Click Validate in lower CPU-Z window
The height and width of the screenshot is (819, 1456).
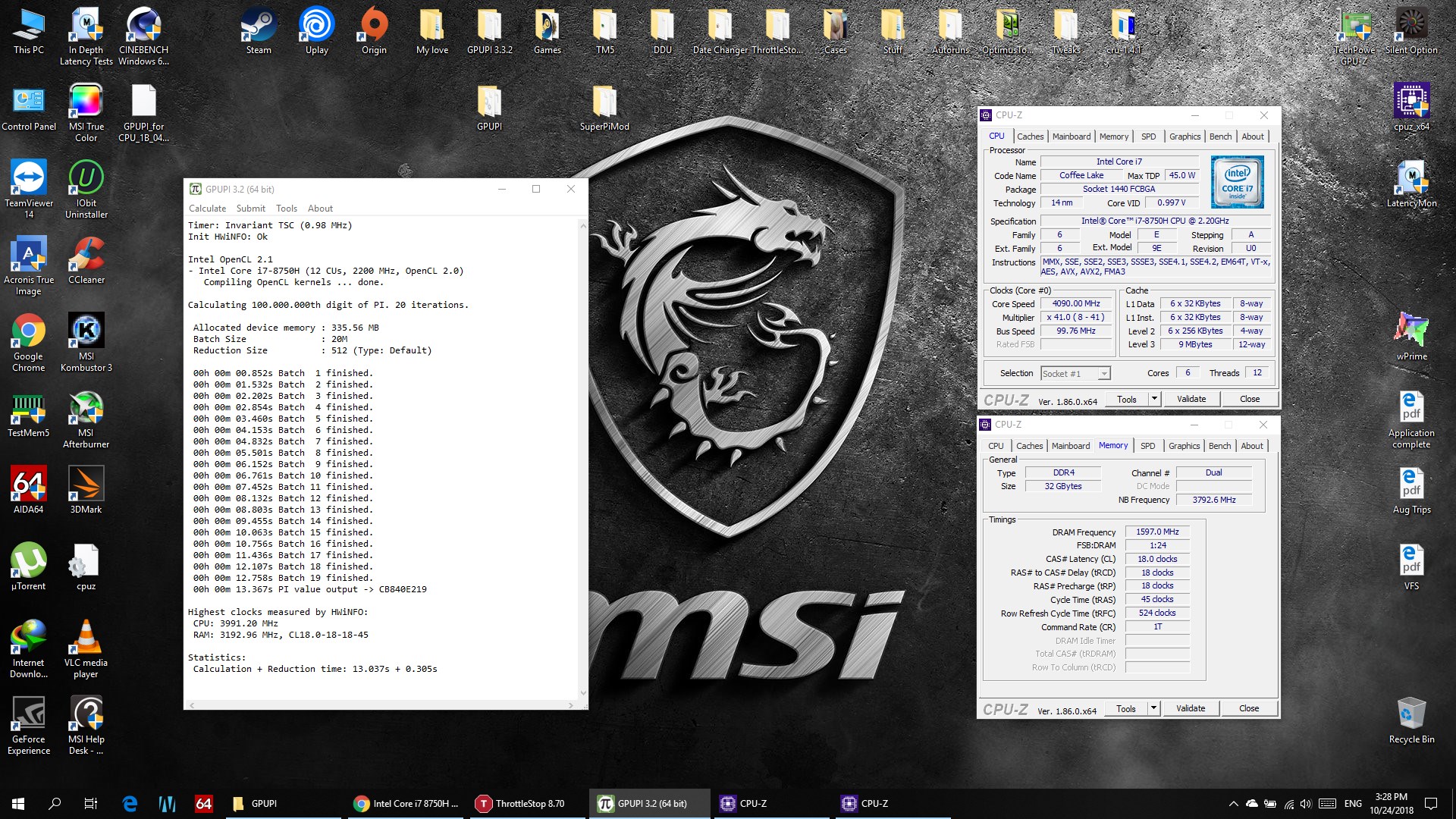point(1191,708)
